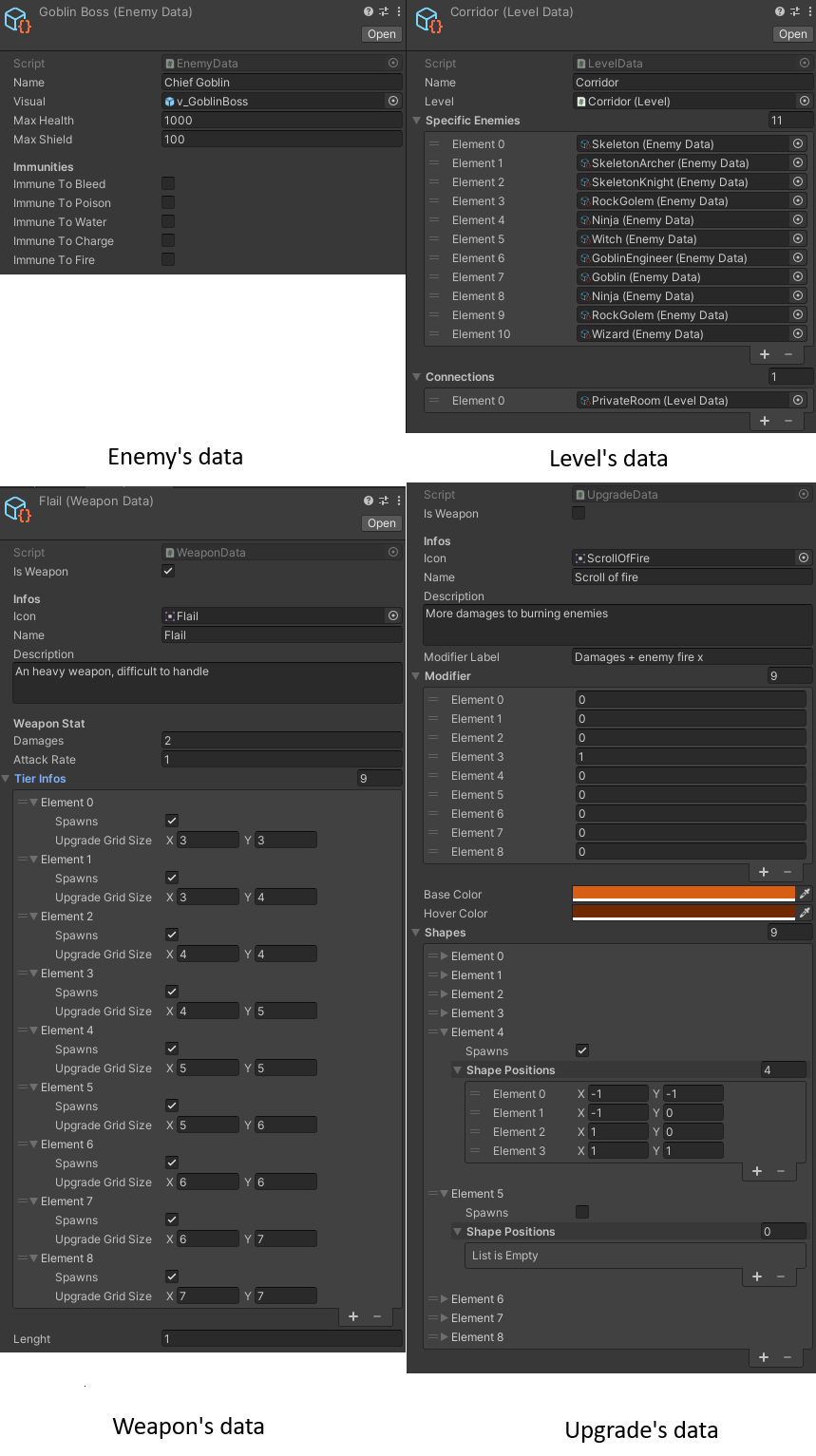
Task: Enable Immune To Fire
Action: point(168,260)
